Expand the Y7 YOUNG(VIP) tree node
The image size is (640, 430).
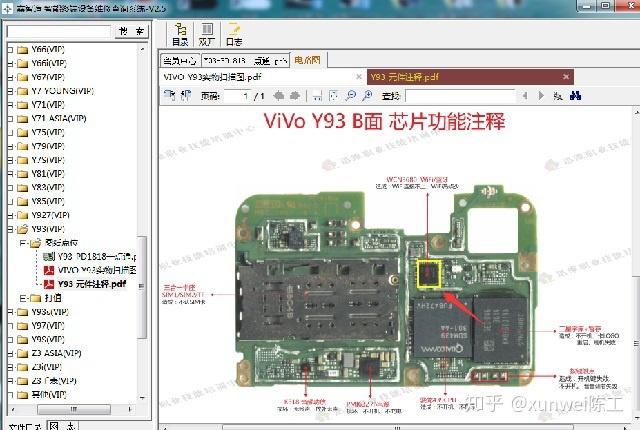coord(10,91)
